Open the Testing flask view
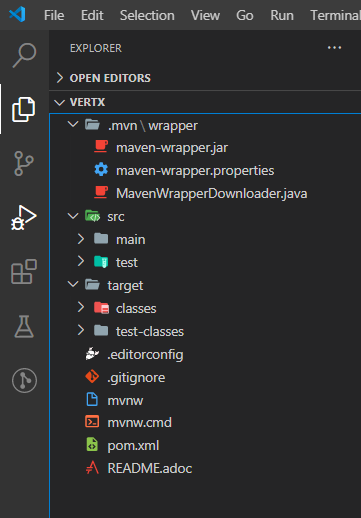Screen dimensions: 361x518 24,326
